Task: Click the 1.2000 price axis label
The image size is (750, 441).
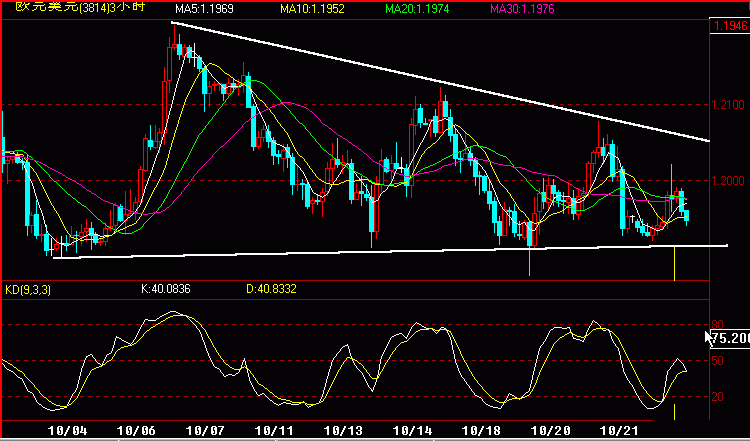Action: click(728, 181)
